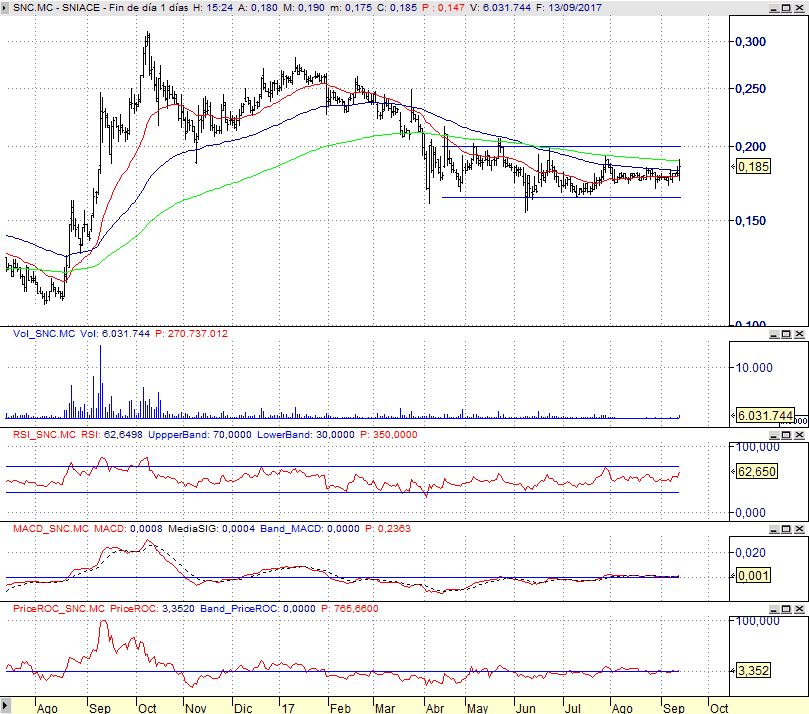
Task: Maximize the PriceROC_SNC.MC pane
Action: pos(786,608)
